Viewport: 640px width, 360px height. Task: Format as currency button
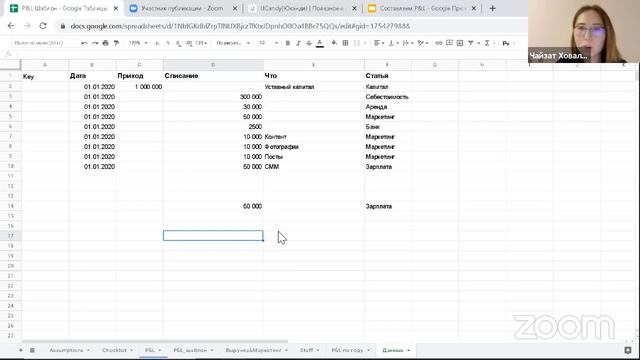click(158, 43)
